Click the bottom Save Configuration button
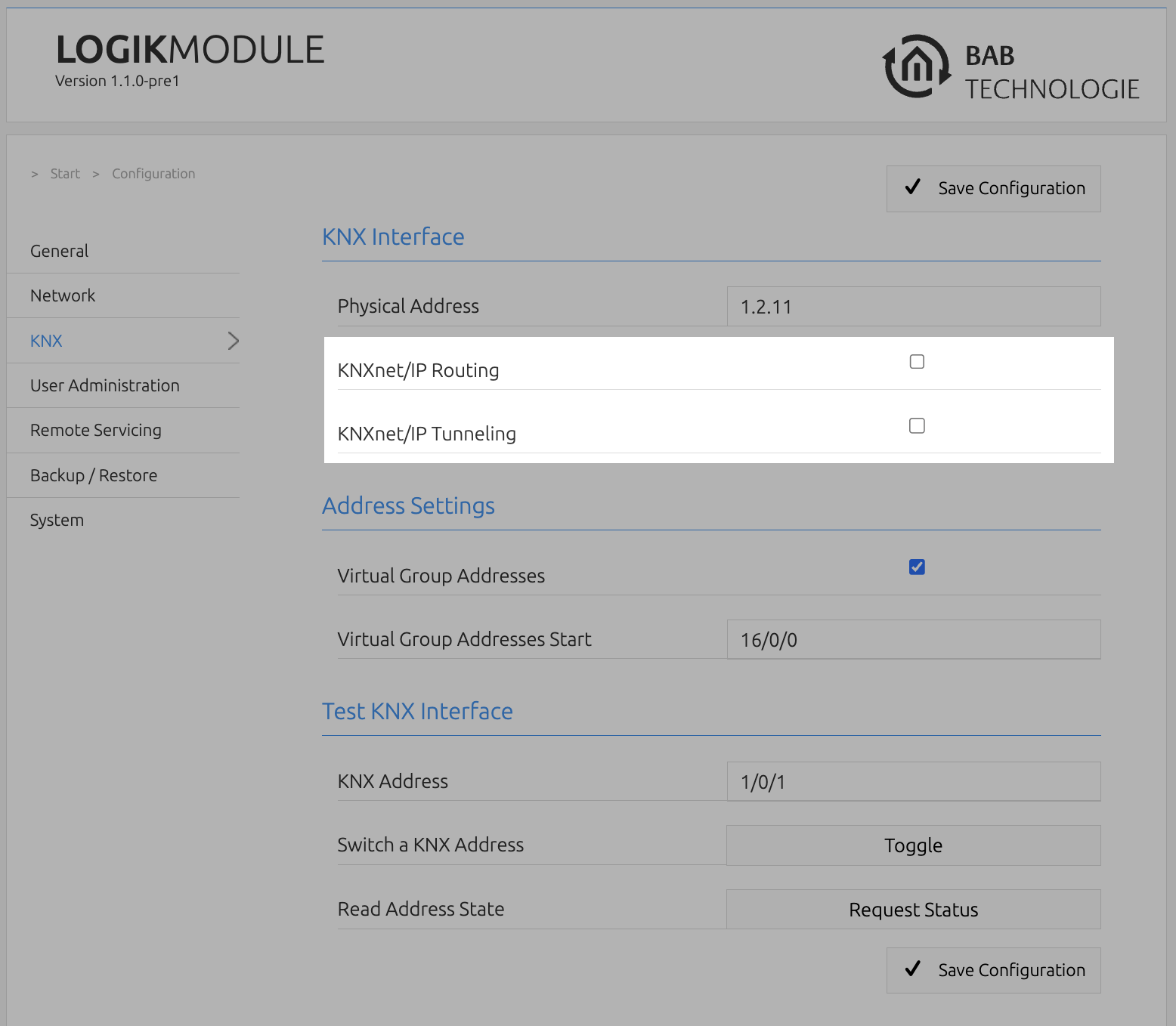 point(993,970)
